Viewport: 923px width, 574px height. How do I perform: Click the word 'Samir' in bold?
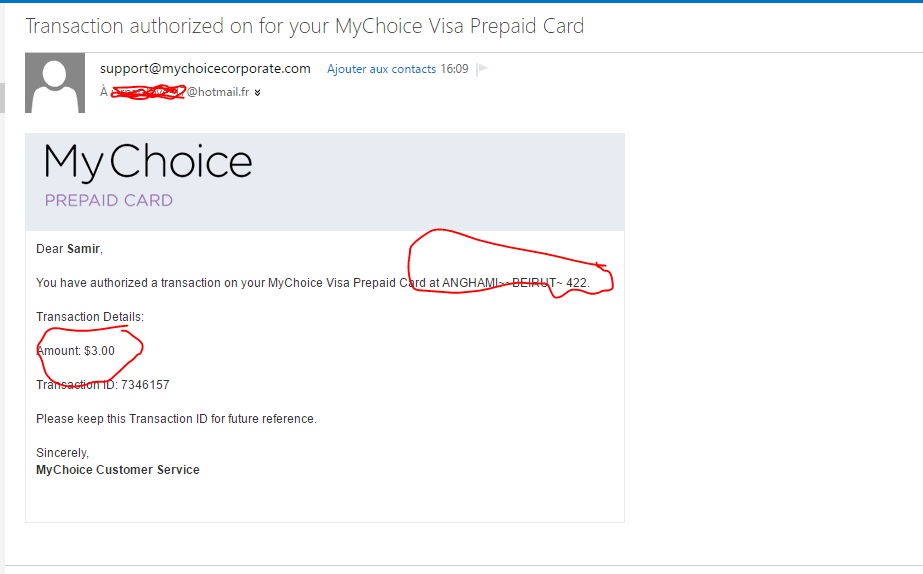point(84,249)
